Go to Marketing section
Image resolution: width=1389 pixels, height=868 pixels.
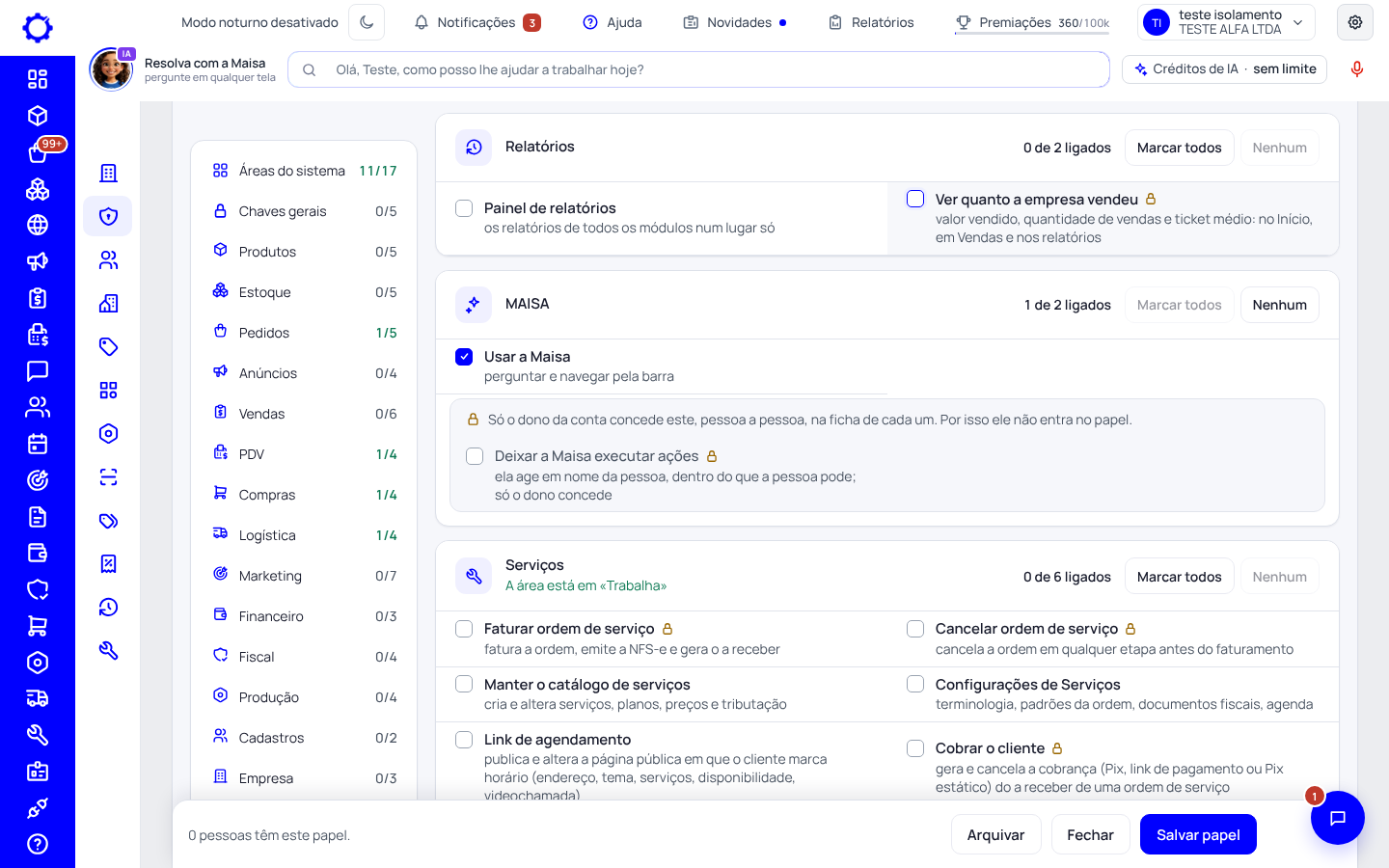[304, 576]
